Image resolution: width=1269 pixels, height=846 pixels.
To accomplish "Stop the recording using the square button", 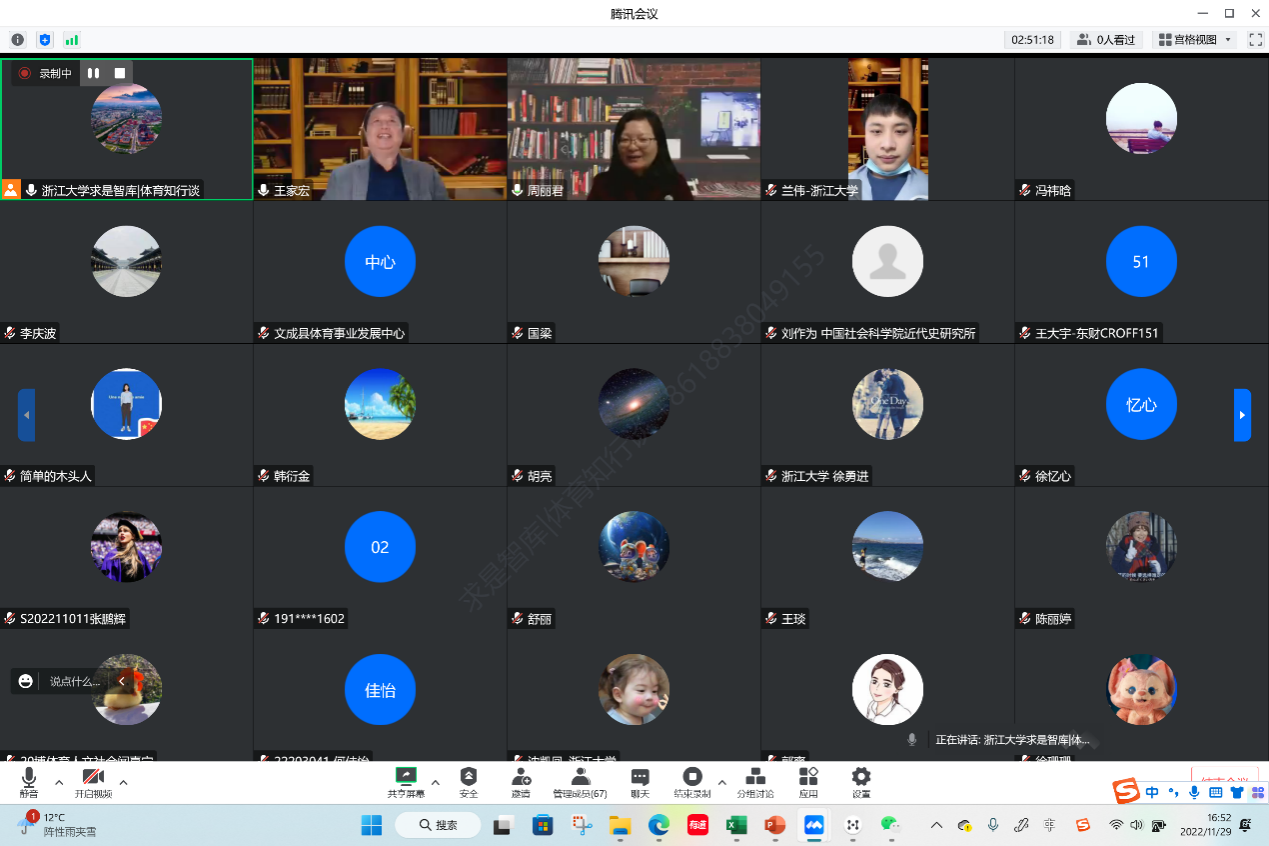I will coord(120,73).
